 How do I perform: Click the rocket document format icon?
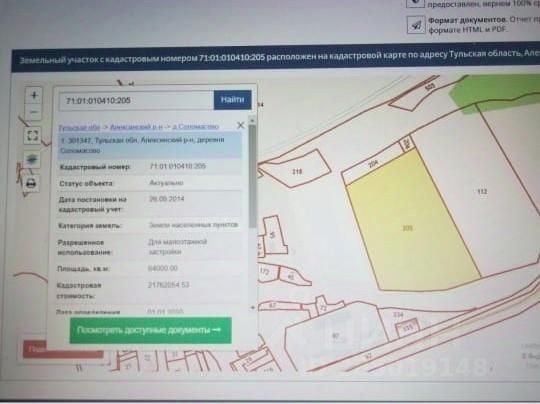(x=416, y=25)
